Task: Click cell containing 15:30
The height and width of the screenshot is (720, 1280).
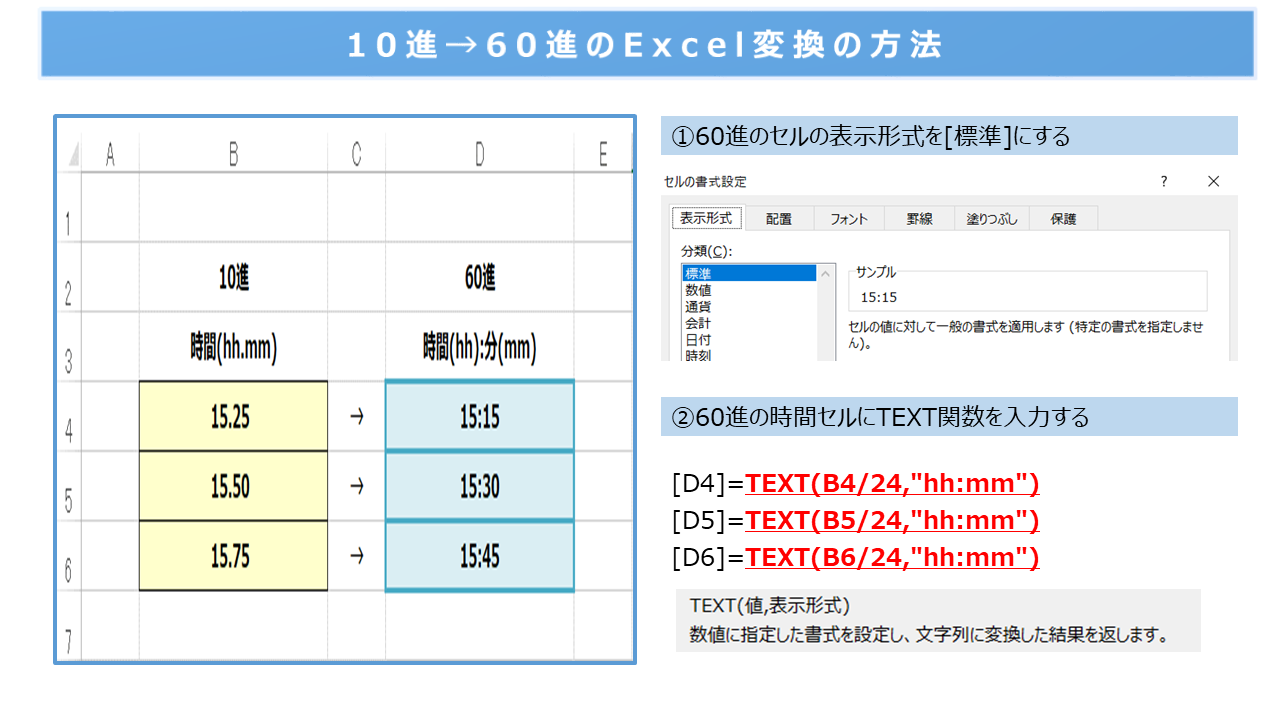Action: [x=480, y=486]
